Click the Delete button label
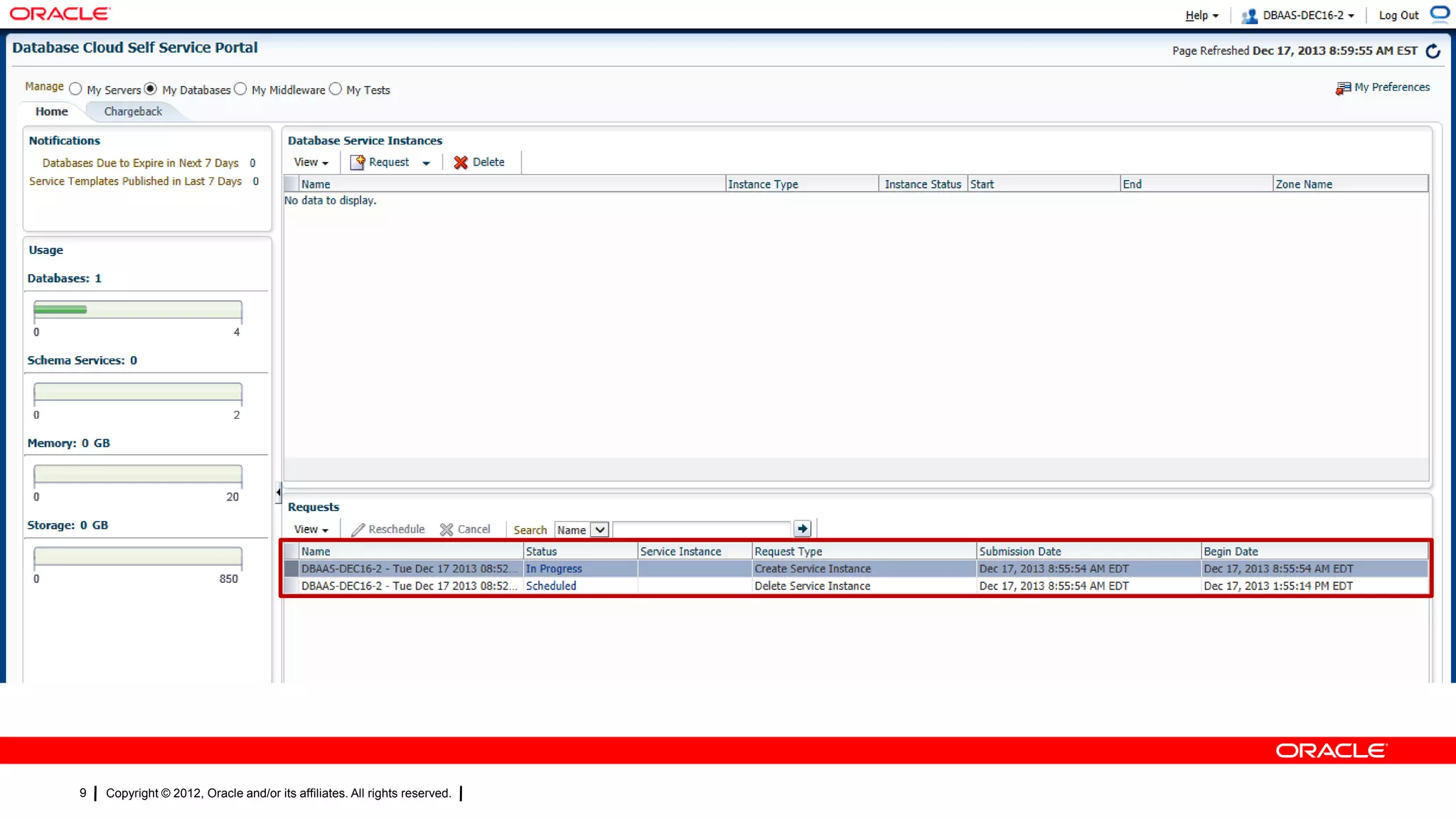1456x819 pixels. pyautogui.click(x=488, y=162)
